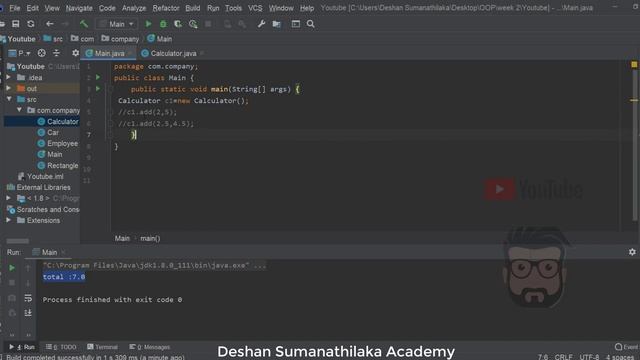Screen dimensions: 640x360
Task: Click the yellow inspection indicator on the editor right edge
Action: click(634, 64)
